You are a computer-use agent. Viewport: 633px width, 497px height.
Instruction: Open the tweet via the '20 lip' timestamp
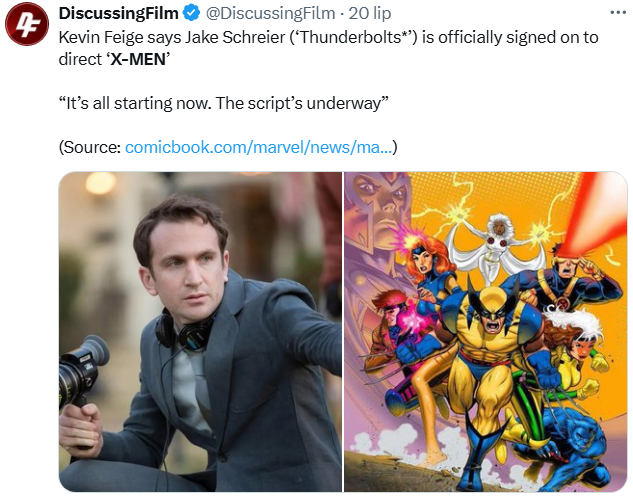[369, 13]
